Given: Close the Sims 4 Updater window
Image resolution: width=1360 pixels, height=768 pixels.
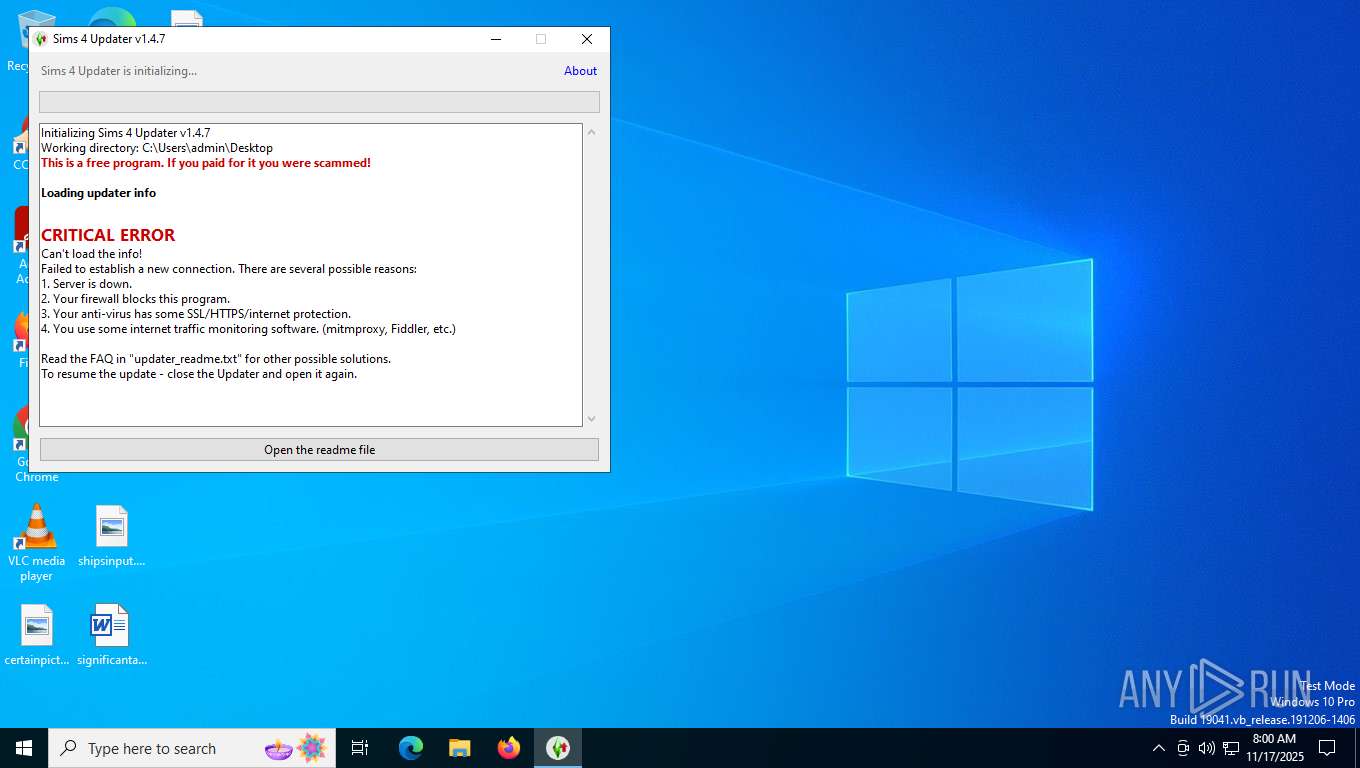Looking at the screenshot, I should pyautogui.click(x=587, y=39).
